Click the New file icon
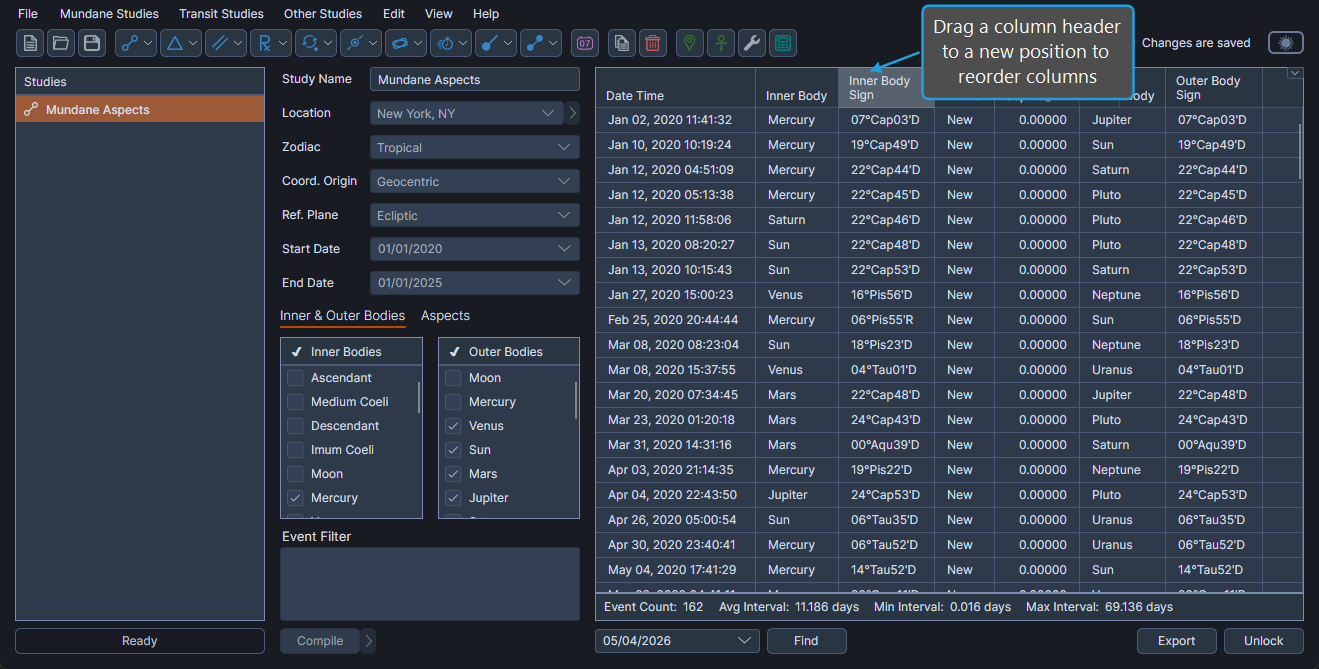The image size is (1319, 669). point(30,43)
